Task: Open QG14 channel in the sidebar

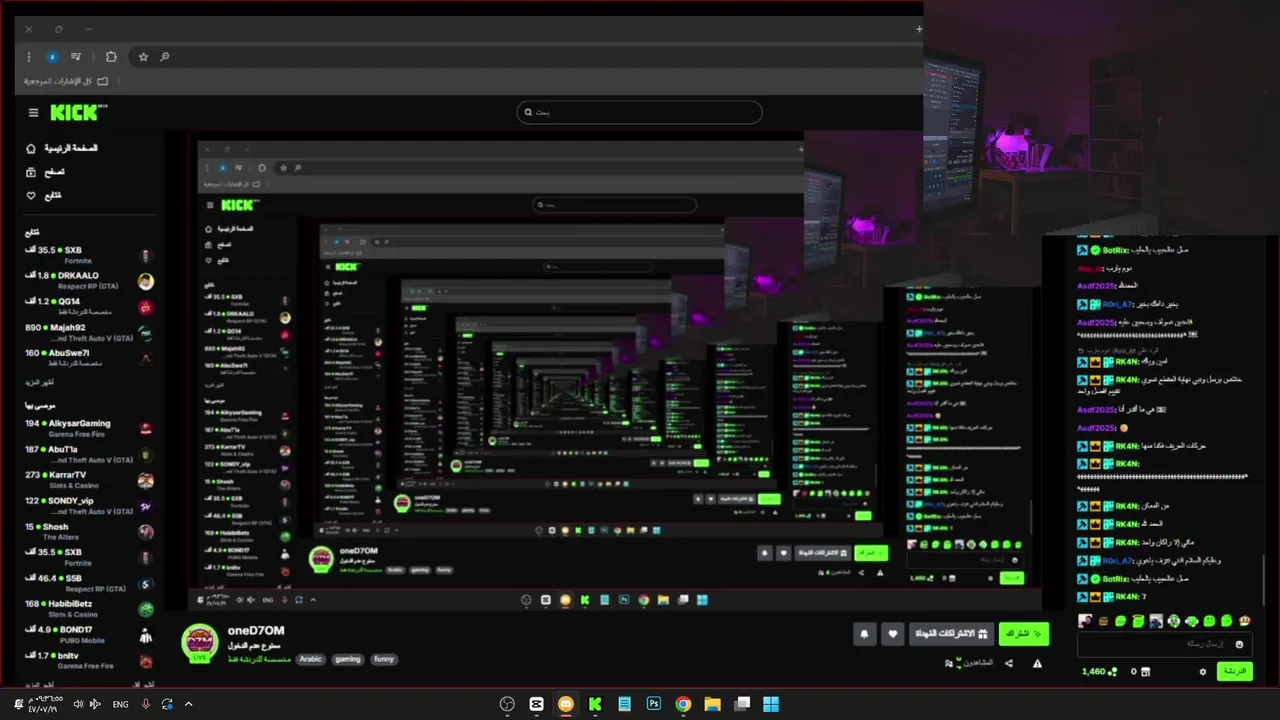Action: click(x=90, y=307)
